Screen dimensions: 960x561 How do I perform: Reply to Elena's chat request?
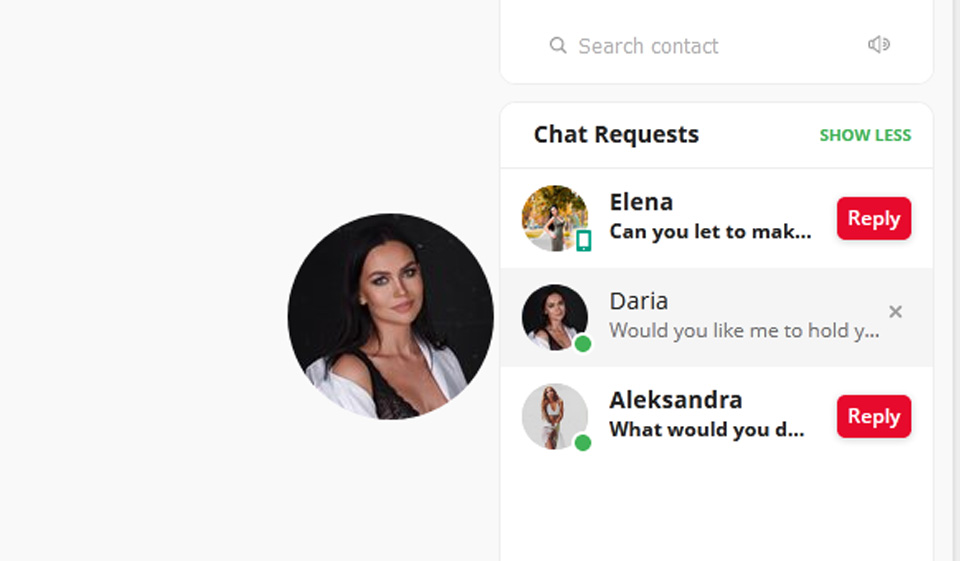coord(873,218)
